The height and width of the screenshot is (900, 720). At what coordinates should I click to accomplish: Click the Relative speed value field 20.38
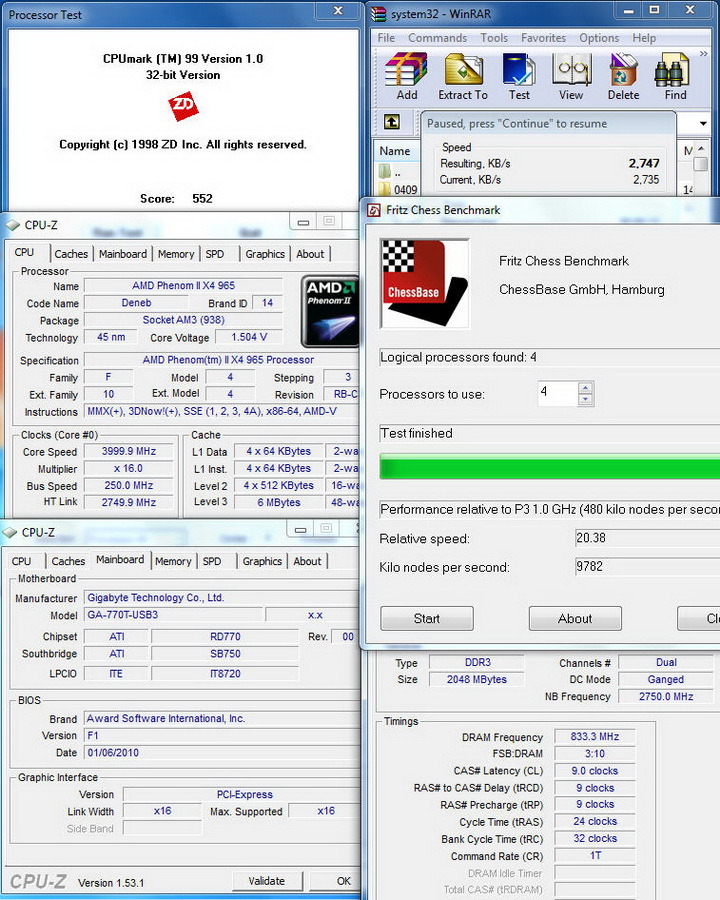(x=647, y=538)
